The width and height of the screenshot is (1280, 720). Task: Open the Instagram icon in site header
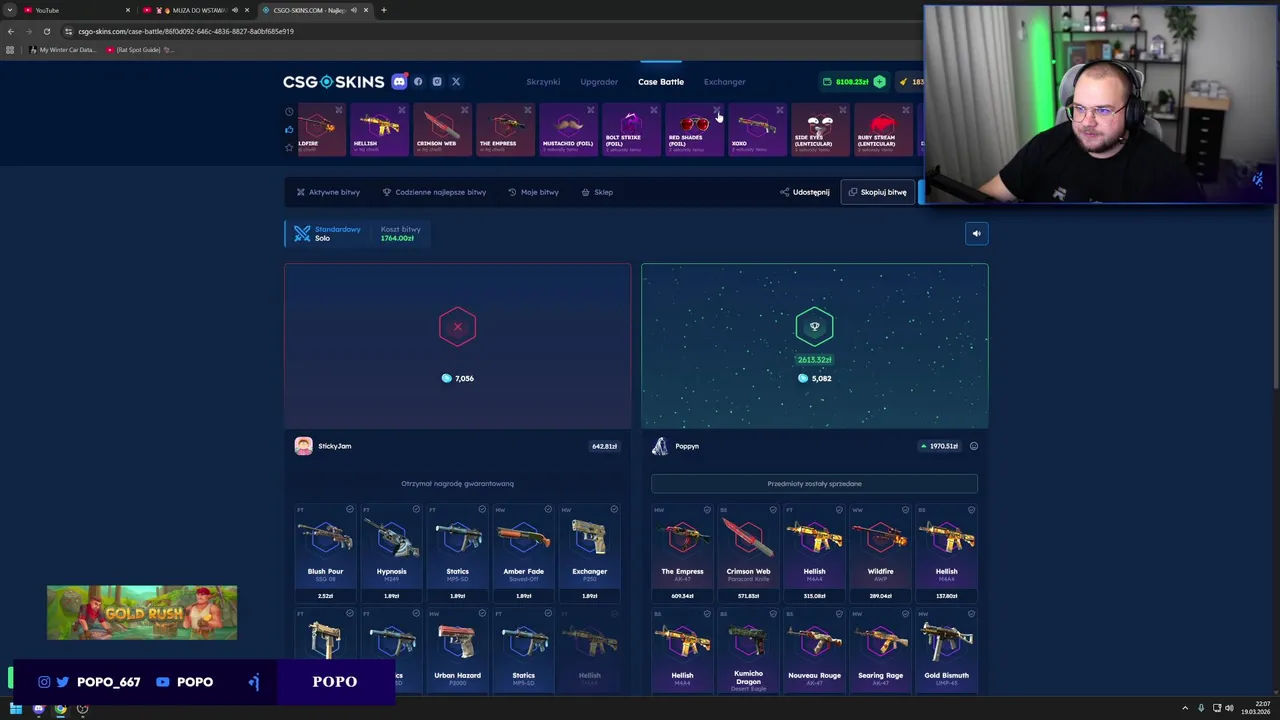[x=437, y=82]
